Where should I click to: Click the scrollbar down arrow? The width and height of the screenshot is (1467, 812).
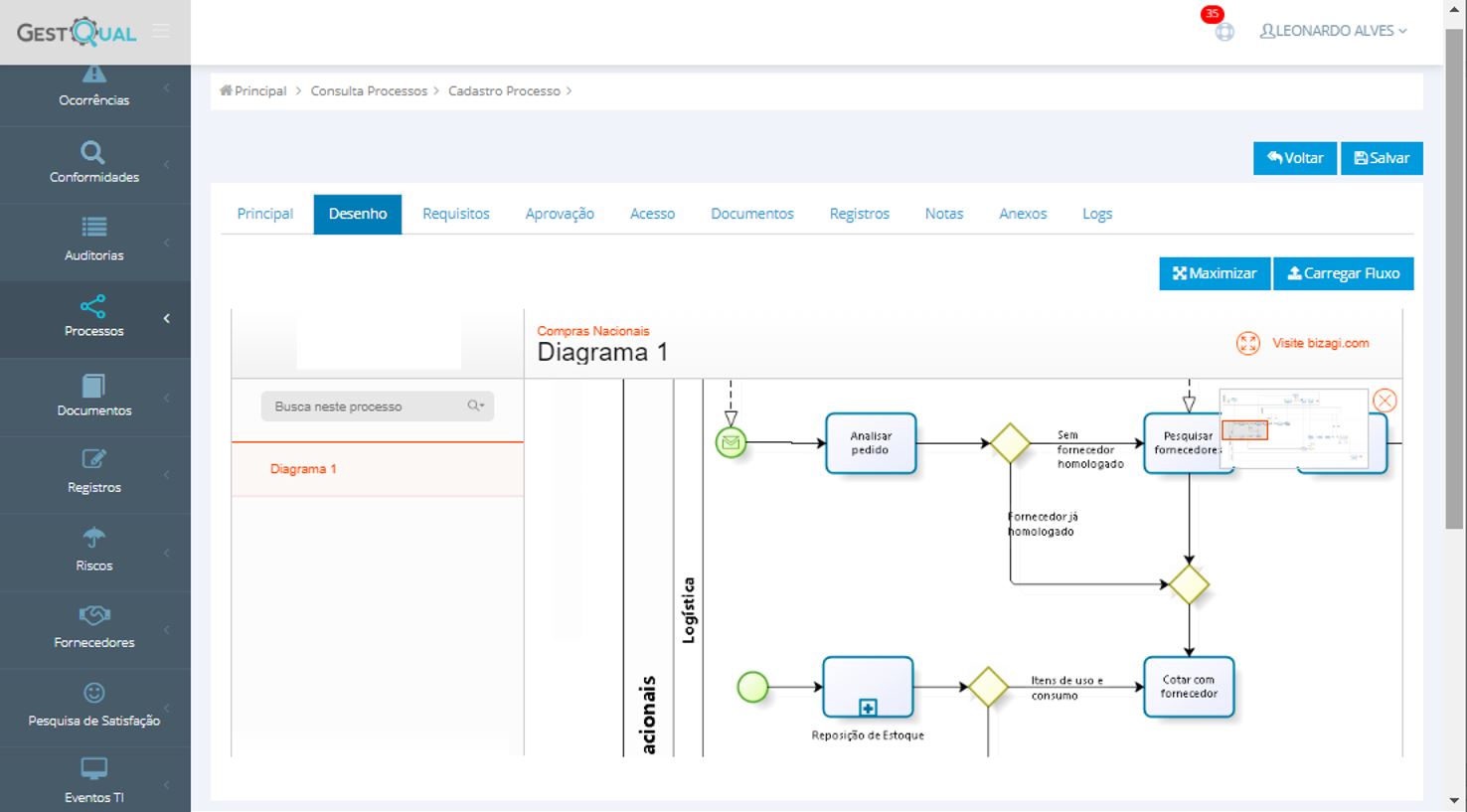pos(1454,800)
